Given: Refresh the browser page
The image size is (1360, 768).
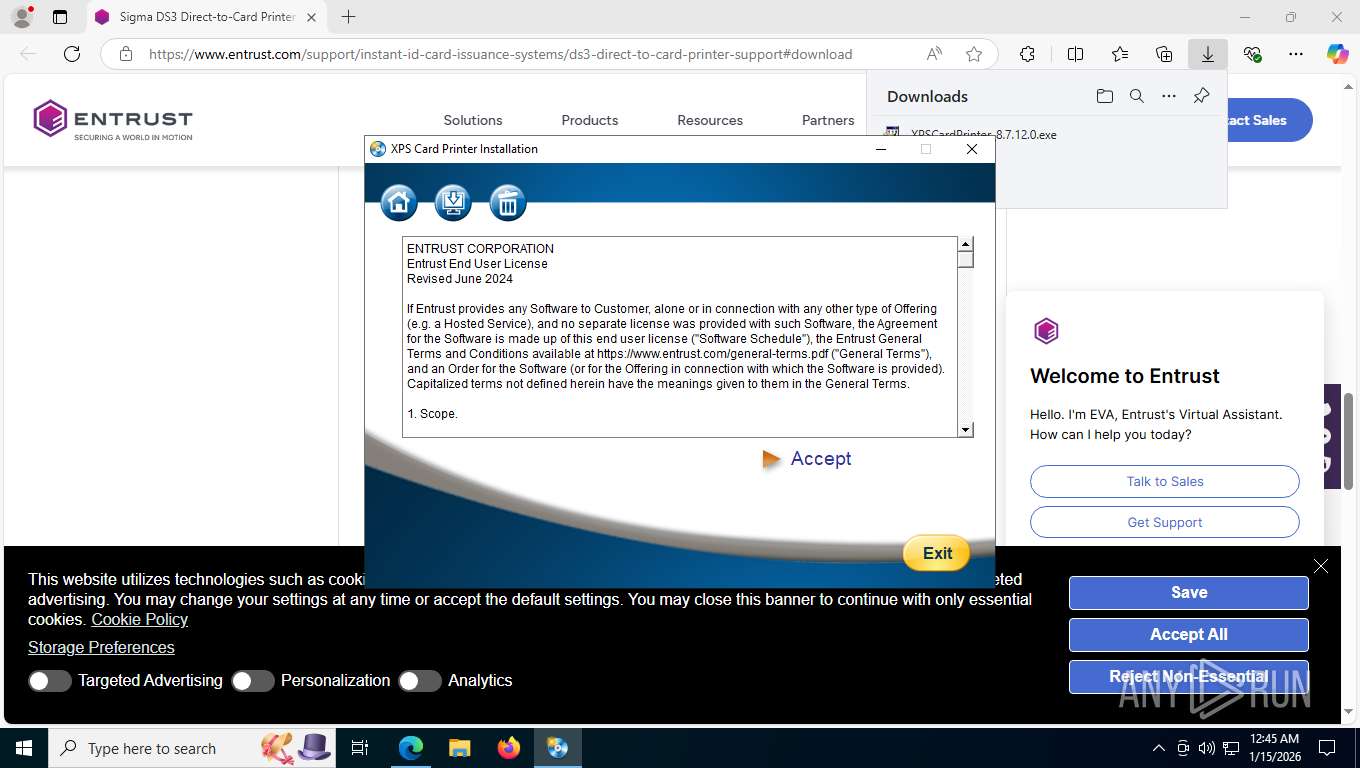Looking at the screenshot, I should pyautogui.click(x=72, y=54).
